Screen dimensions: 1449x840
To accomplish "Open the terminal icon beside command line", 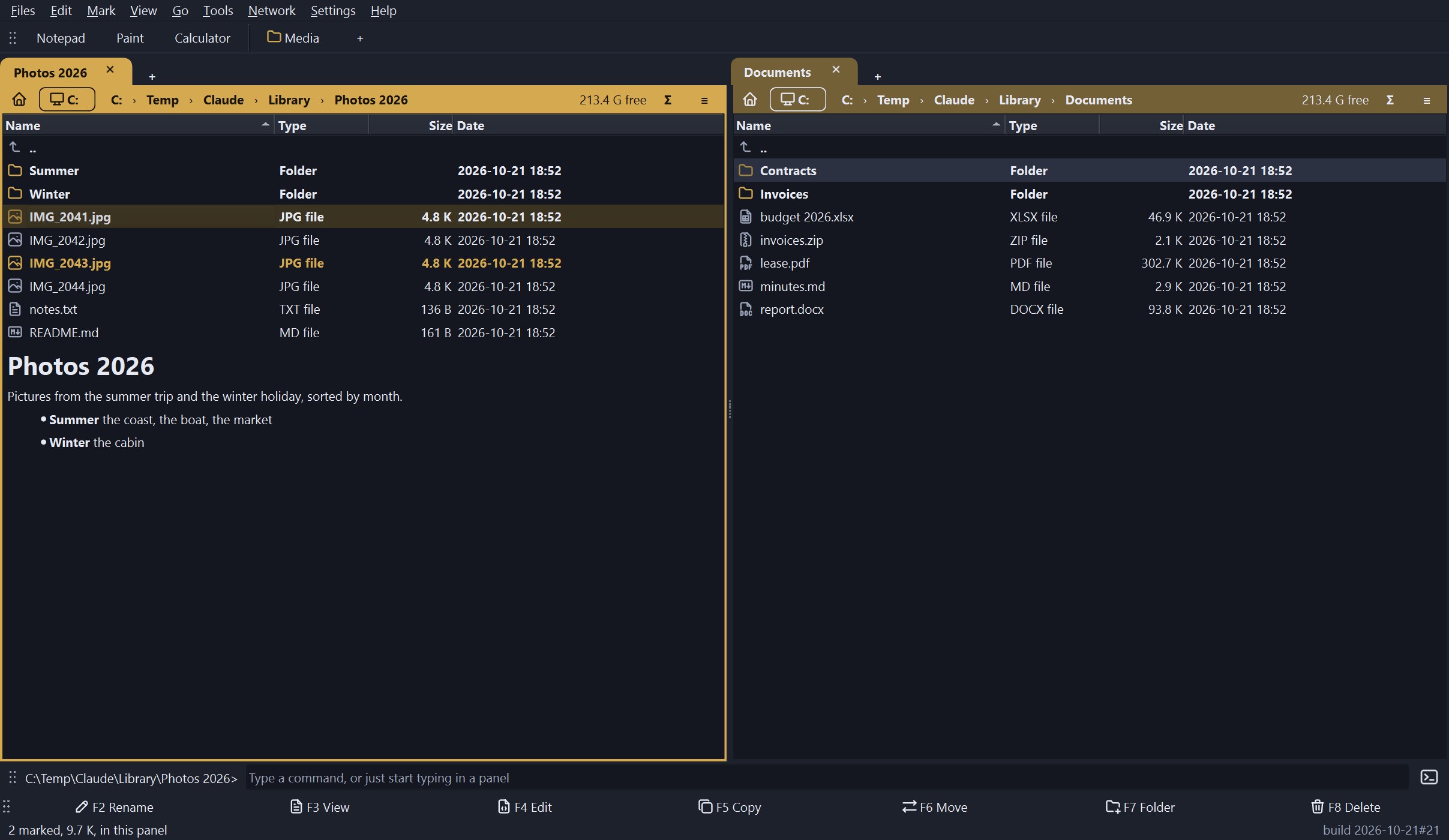I will (1429, 778).
